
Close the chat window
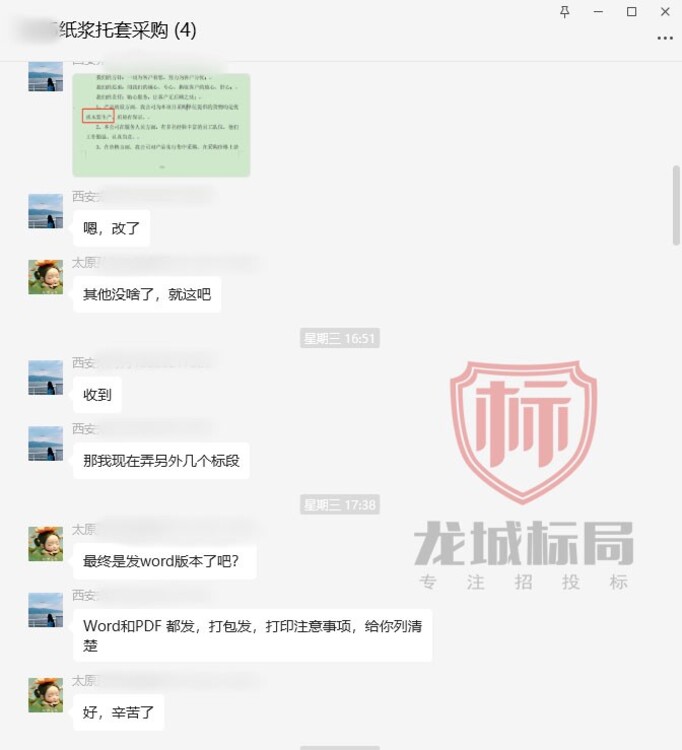point(665,12)
